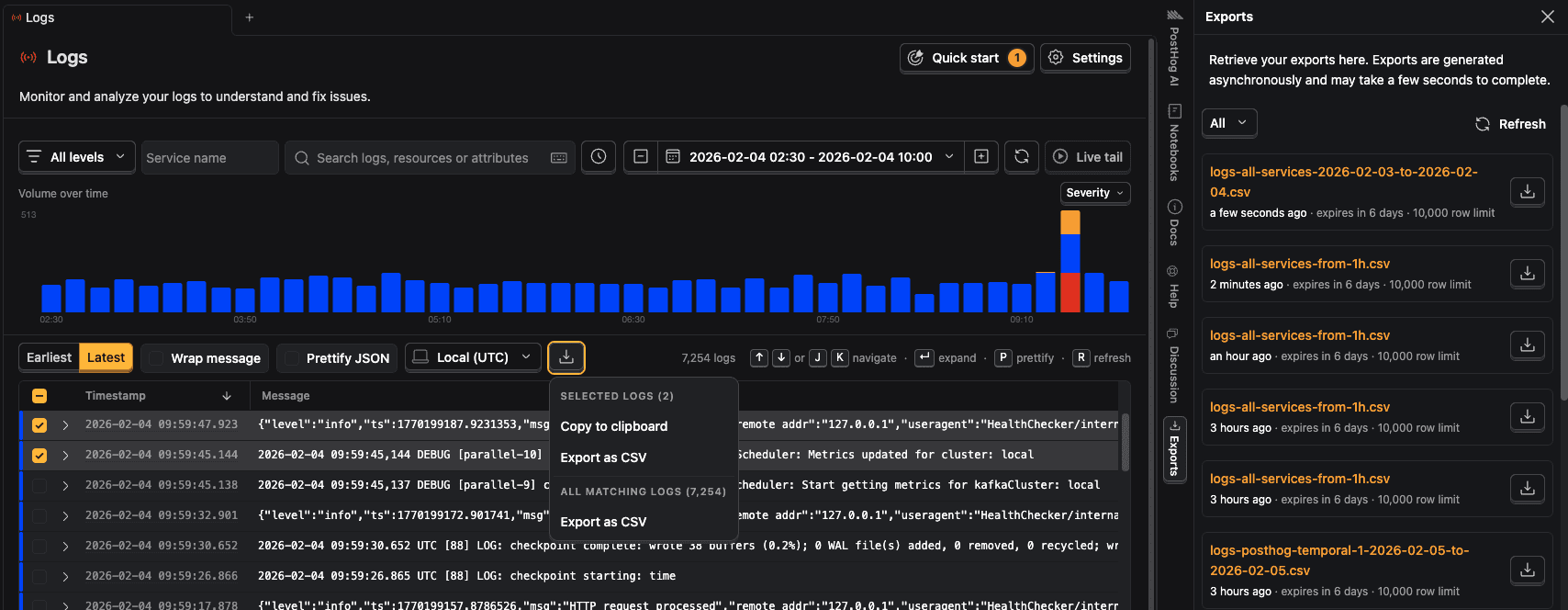
Task: Navigate to previous log with up arrow
Action: pyautogui.click(x=759, y=357)
